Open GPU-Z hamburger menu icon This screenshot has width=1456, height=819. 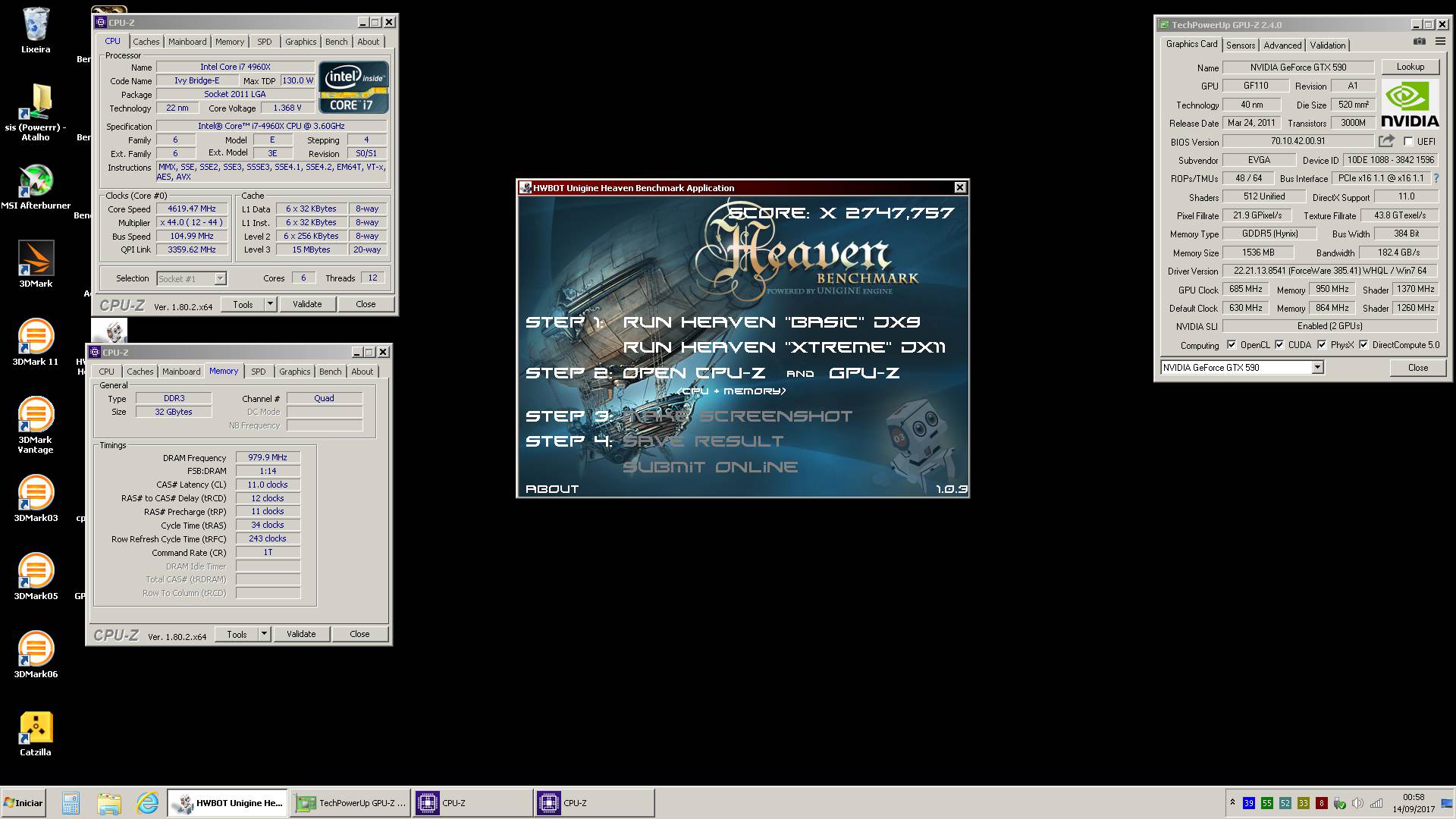(x=1439, y=42)
